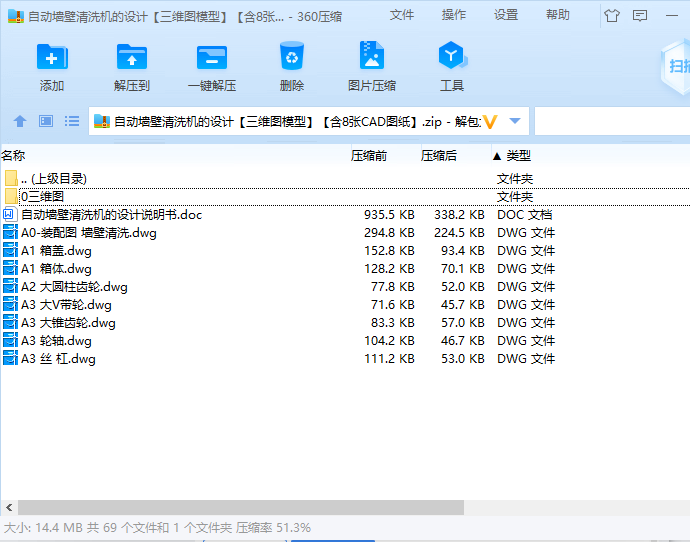Click the DWG icon of A2 大圆柱齿轮.dwg
This screenshot has height=542, width=690.
pyautogui.click(x=10, y=286)
